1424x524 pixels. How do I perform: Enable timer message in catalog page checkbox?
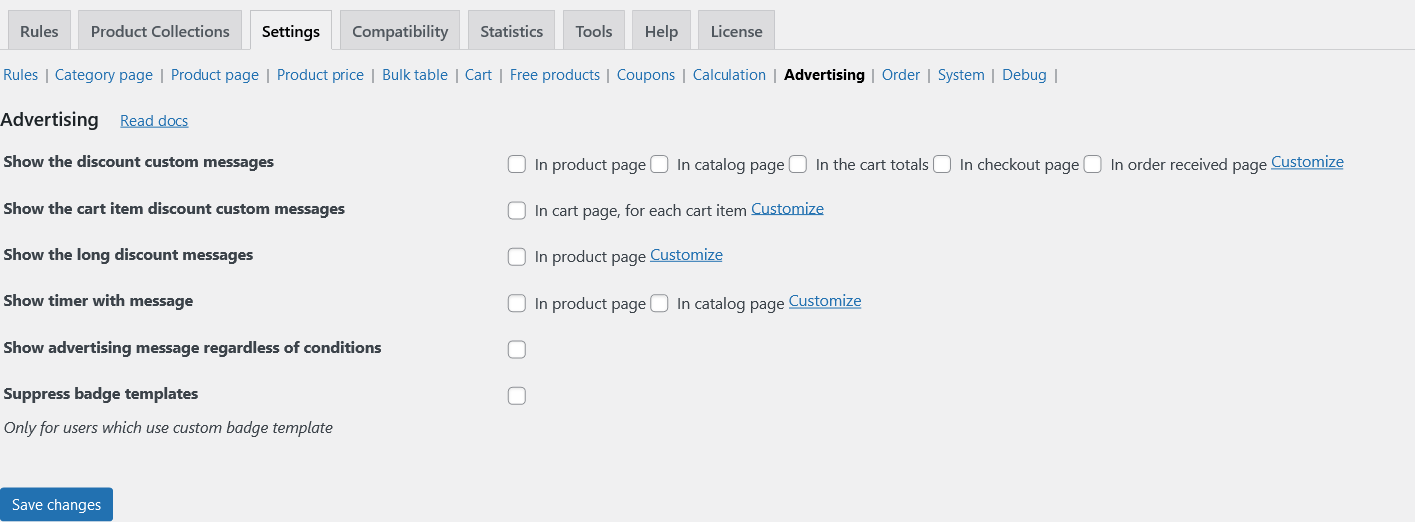tap(659, 303)
